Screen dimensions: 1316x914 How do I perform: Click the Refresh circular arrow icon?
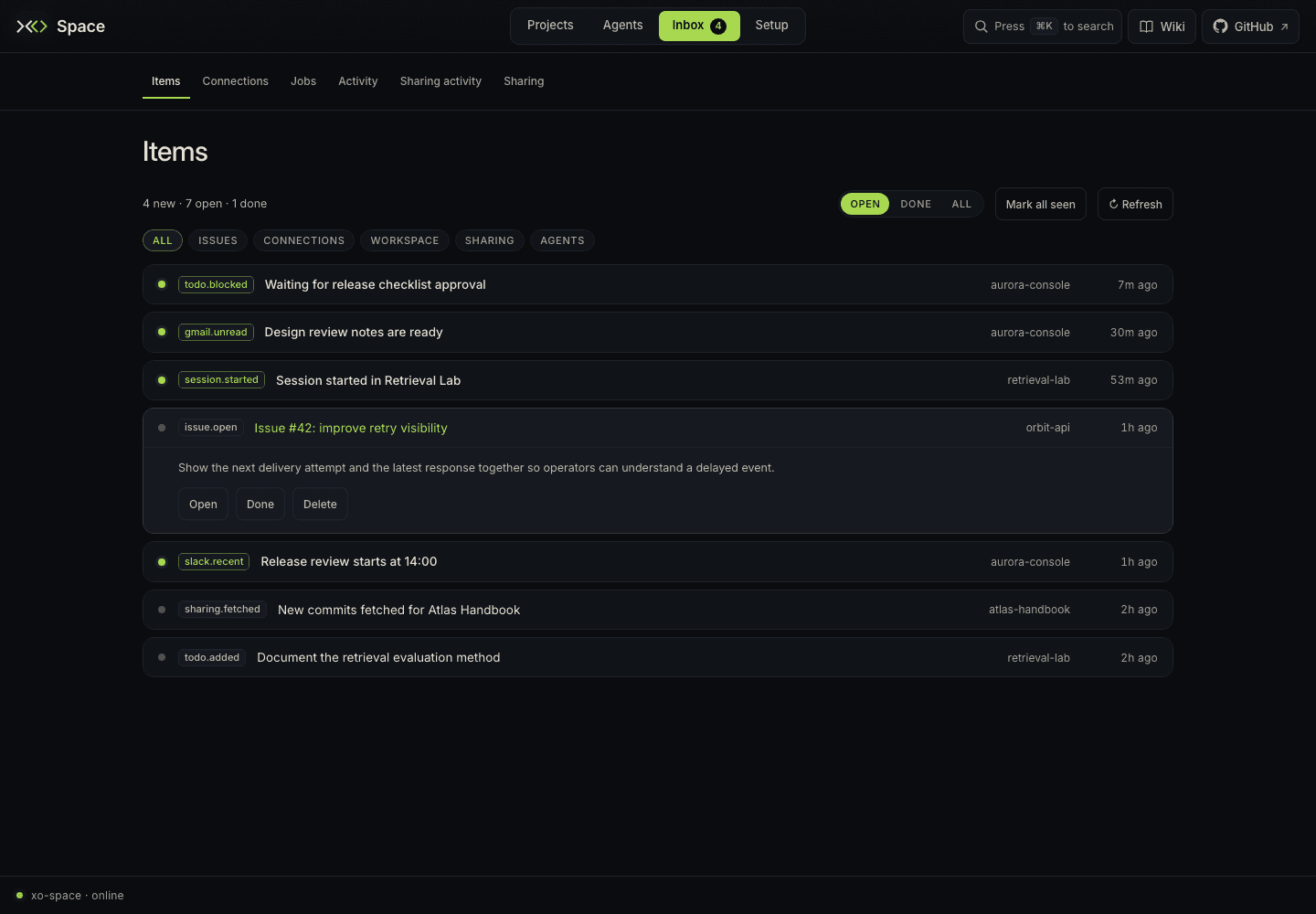click(x=1113, y=204)
